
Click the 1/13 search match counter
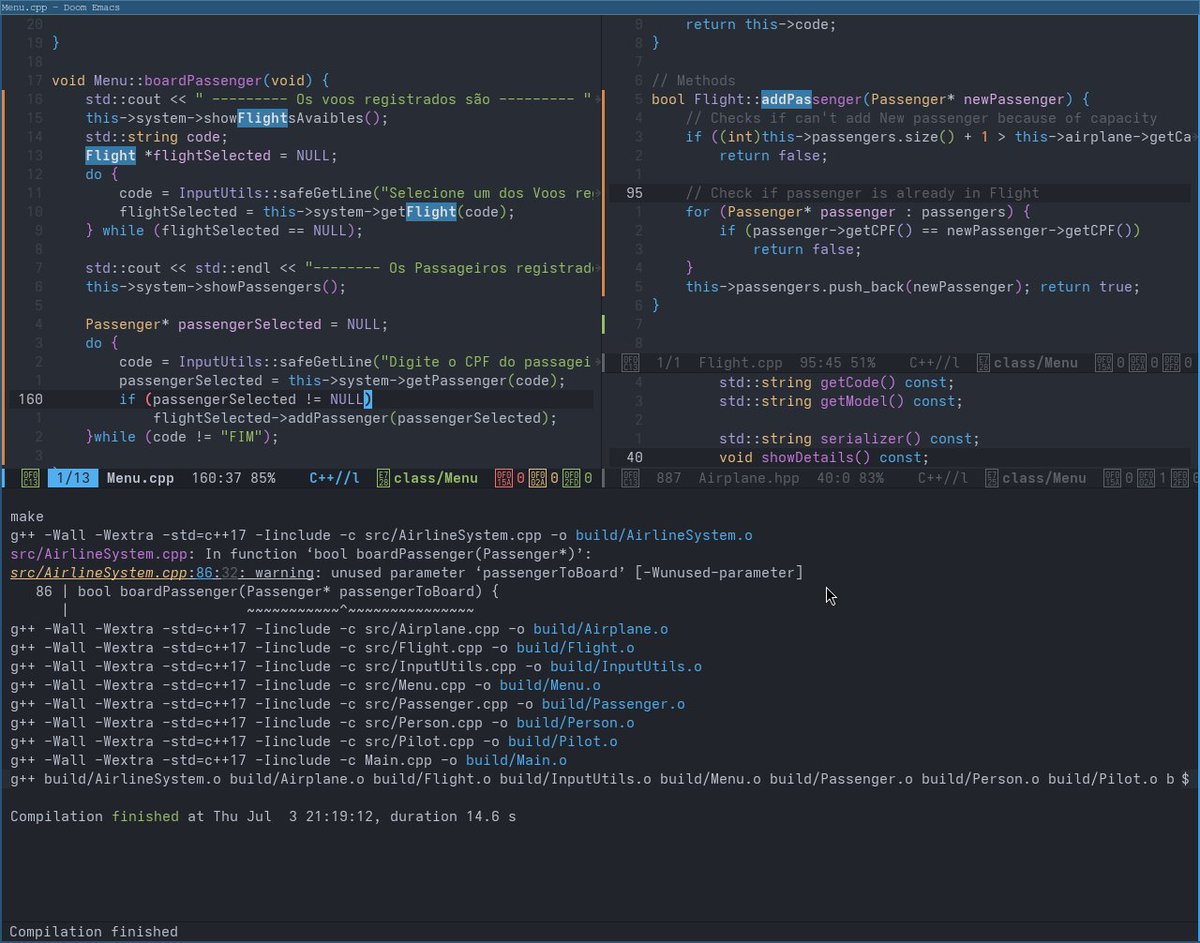pyautogui.click(x=73, y=478)
